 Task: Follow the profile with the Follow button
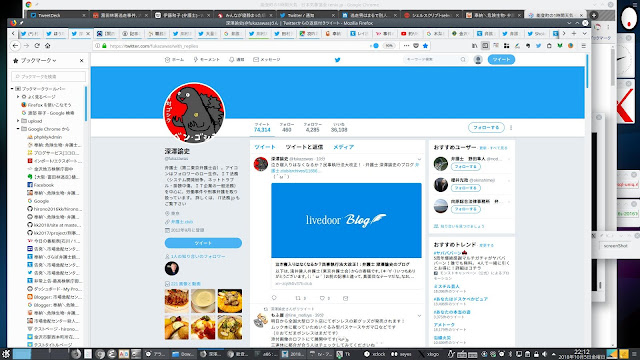(x=486, y=127)
